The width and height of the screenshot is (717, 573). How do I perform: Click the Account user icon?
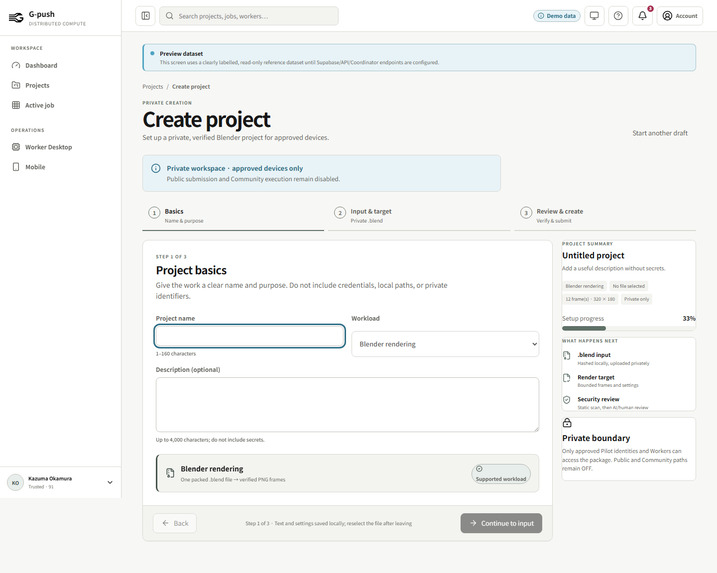click(x=667, y=16)
